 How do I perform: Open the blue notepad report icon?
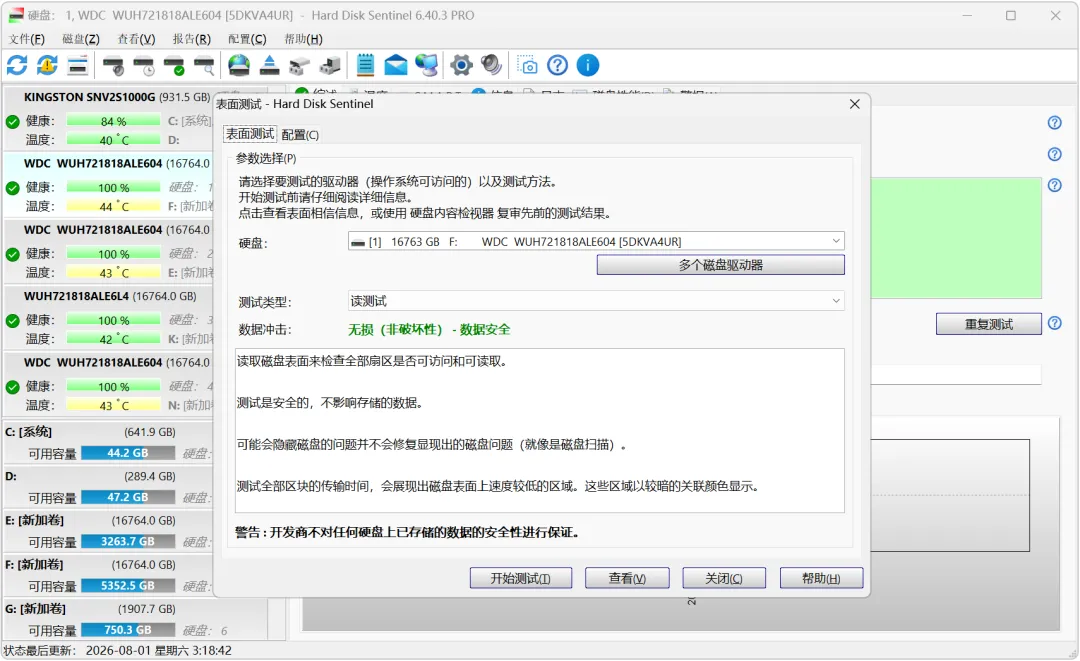366,65
